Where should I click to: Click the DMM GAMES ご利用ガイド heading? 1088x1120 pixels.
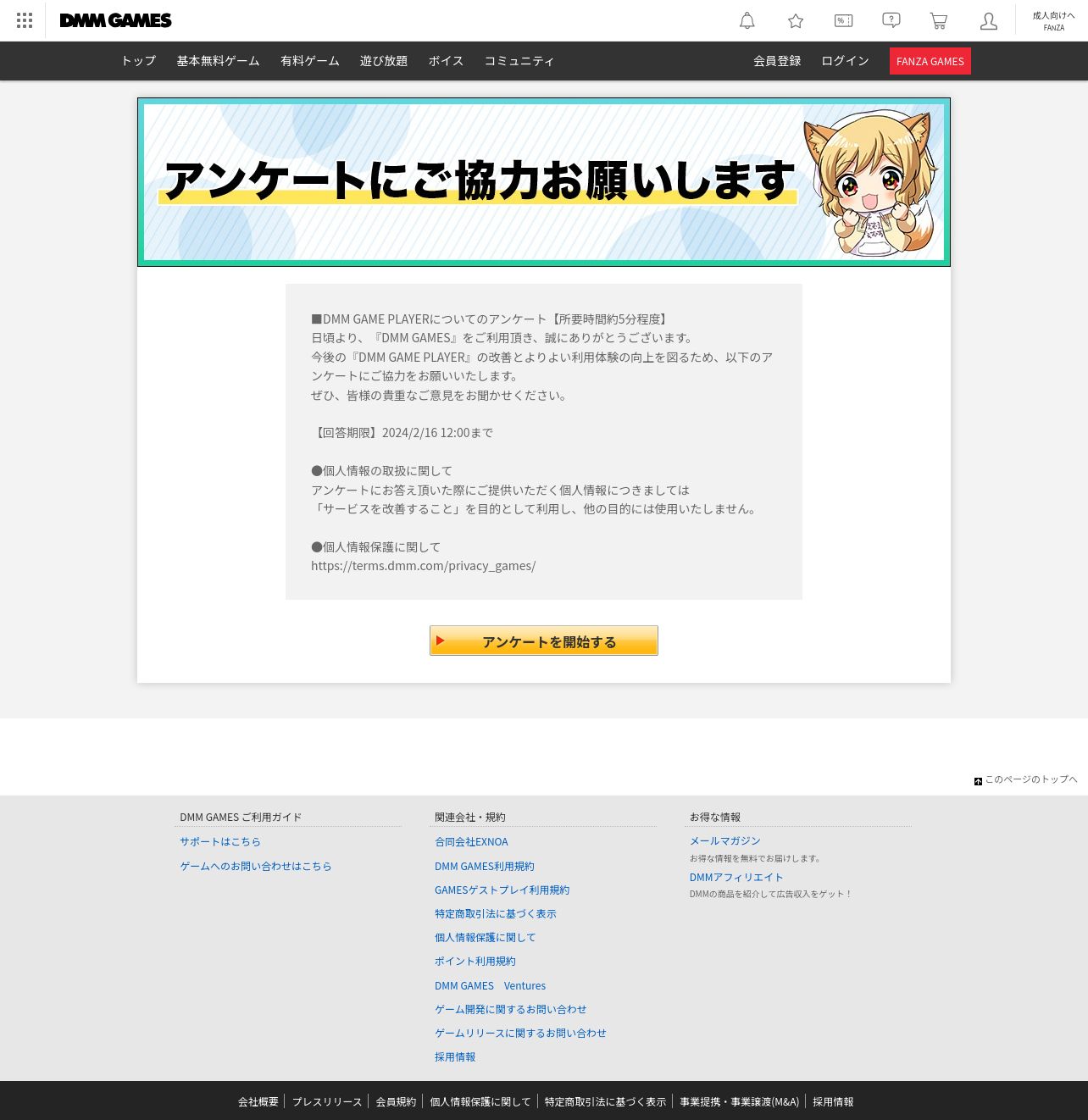click(241, 818)
